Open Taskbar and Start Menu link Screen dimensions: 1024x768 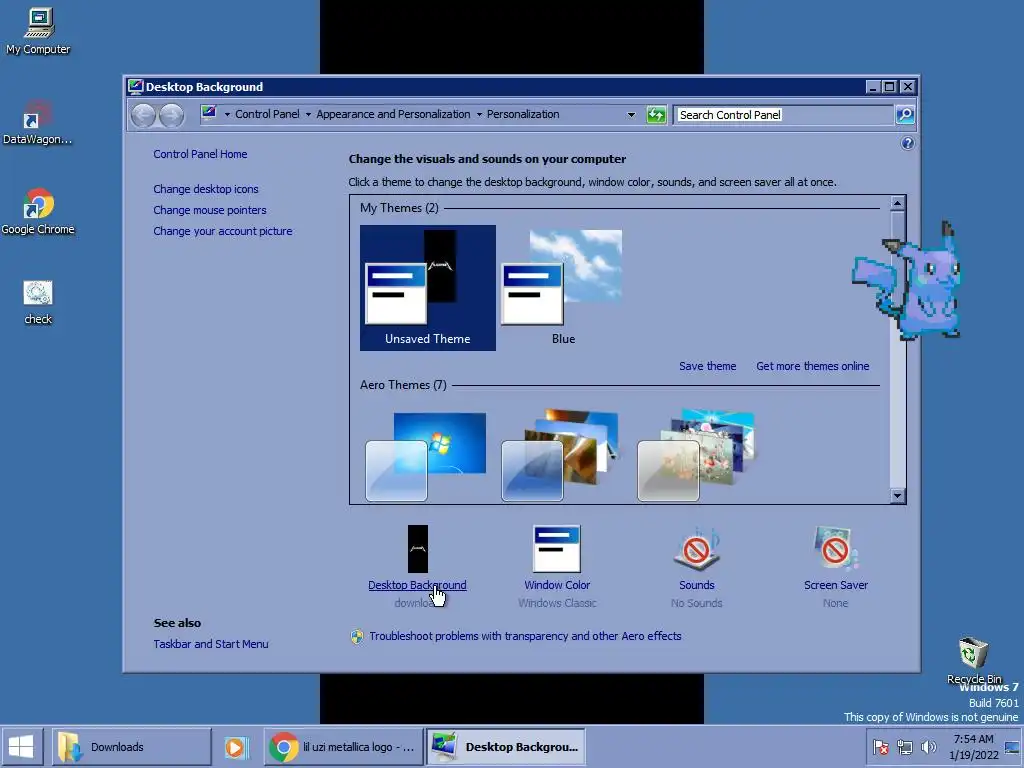[211, 644]
